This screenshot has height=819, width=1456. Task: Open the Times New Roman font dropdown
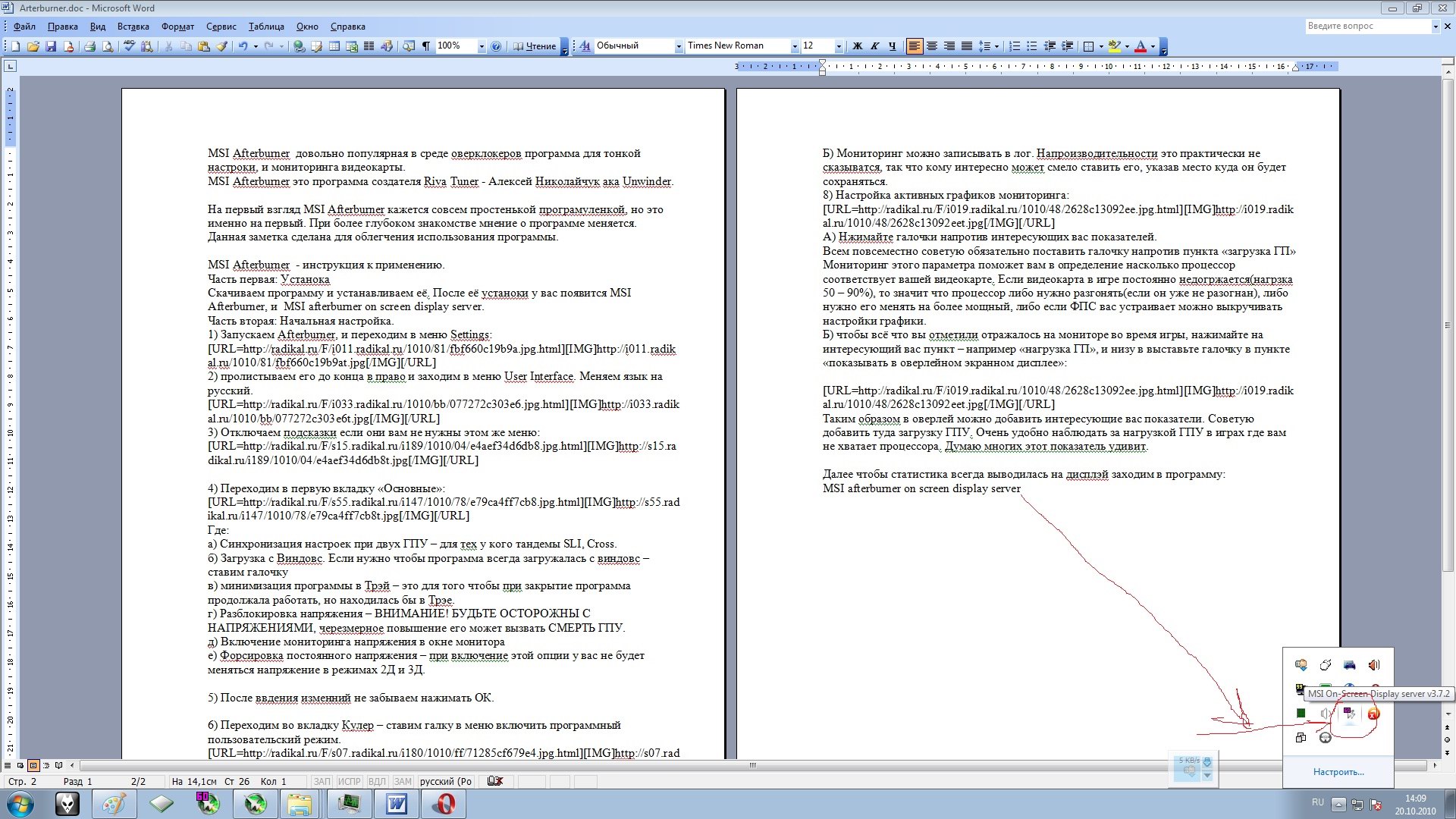(x=794, y=46)
